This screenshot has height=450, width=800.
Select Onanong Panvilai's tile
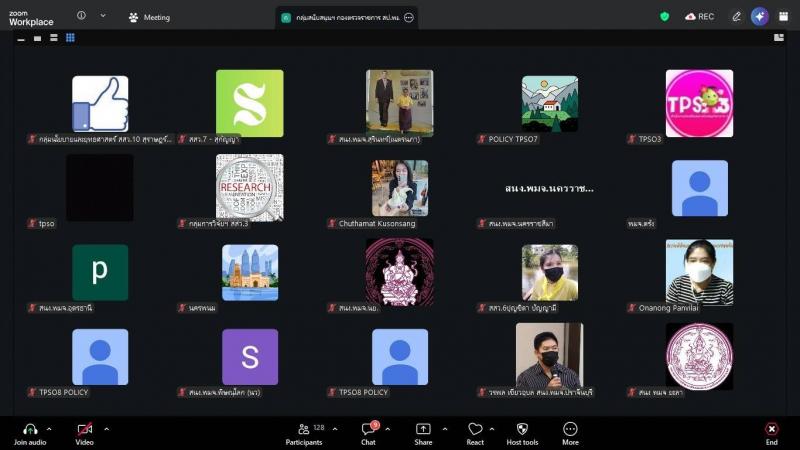pyautogui.click(x=699, y=272)
